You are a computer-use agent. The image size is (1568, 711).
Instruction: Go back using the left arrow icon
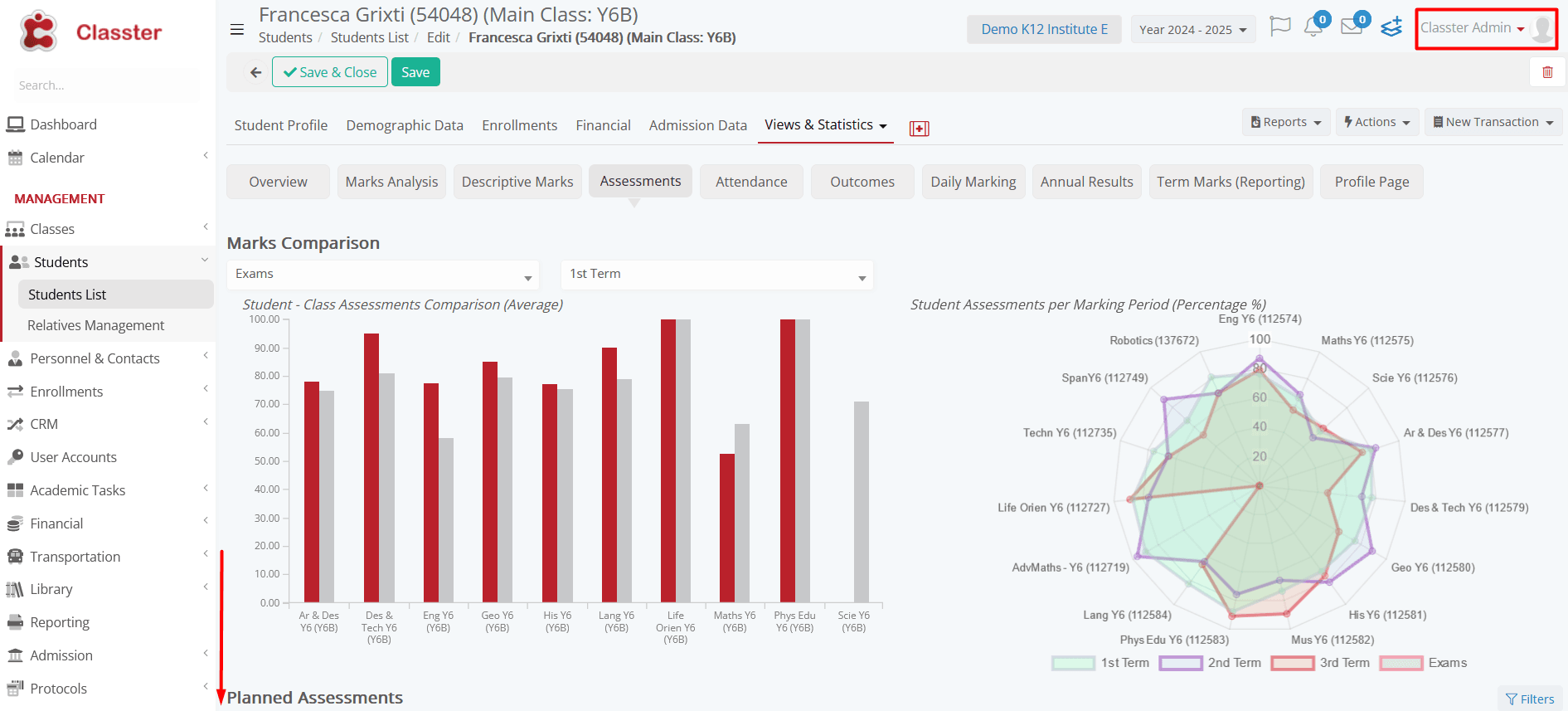[x=255, y=73]
